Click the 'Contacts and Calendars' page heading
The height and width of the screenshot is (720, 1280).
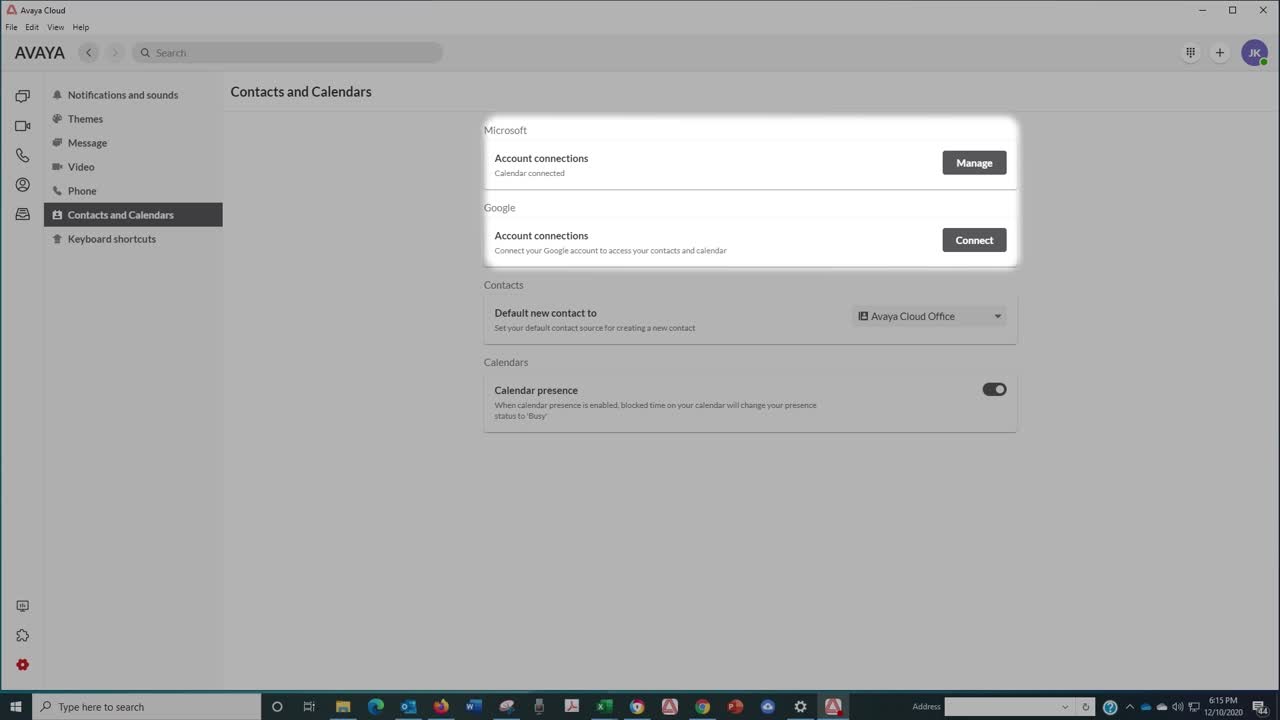(301, 91)
